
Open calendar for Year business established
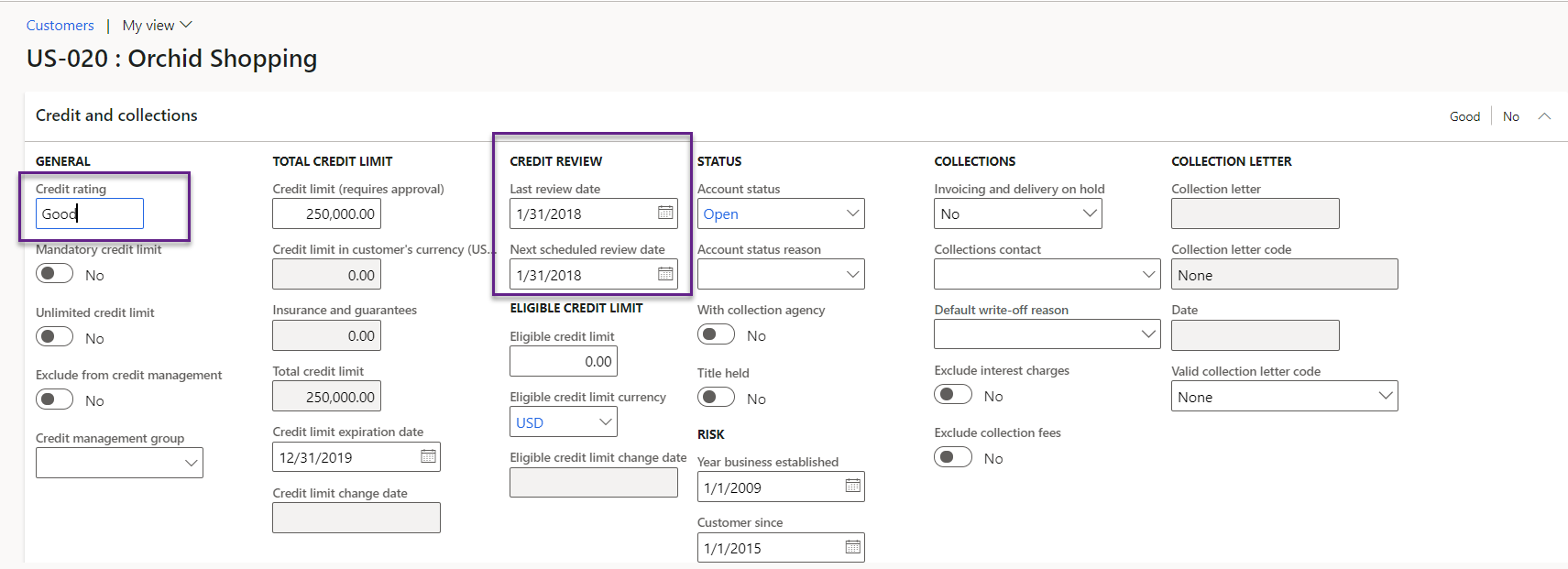click(852, 486)
